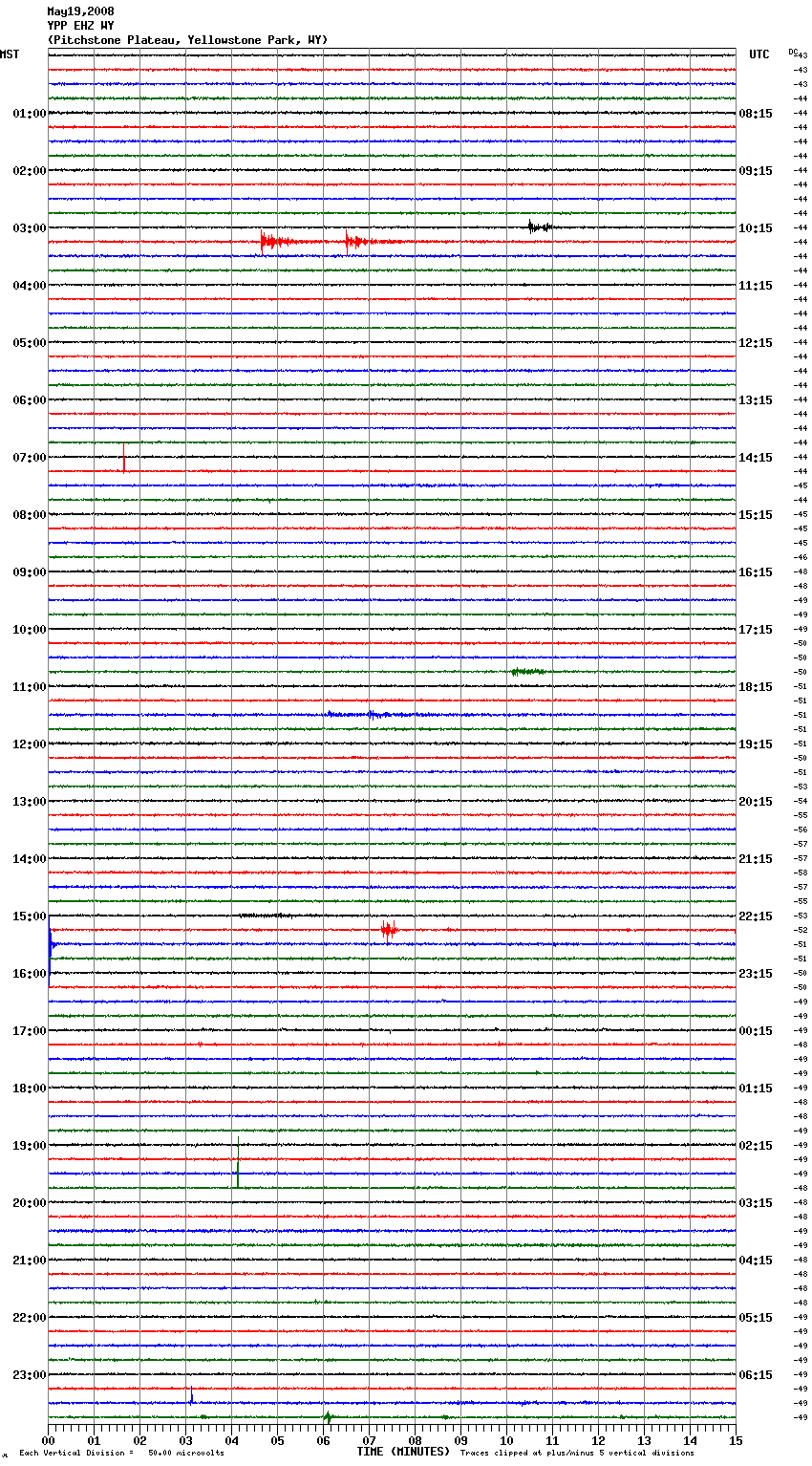Click the station code YPP EHZ WY
Viewport: 812px width, 1466px height.
click(80, 26)
